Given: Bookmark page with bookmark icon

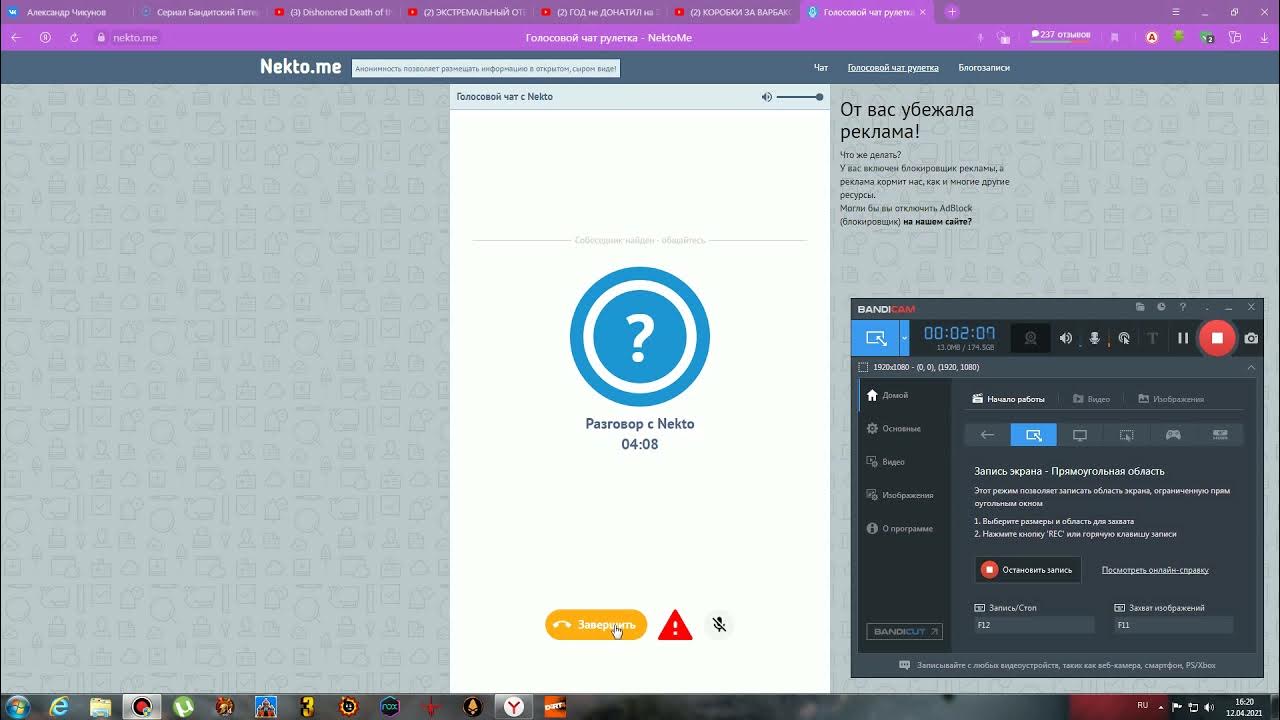Looking at the screenshot, I should 1114,37.
